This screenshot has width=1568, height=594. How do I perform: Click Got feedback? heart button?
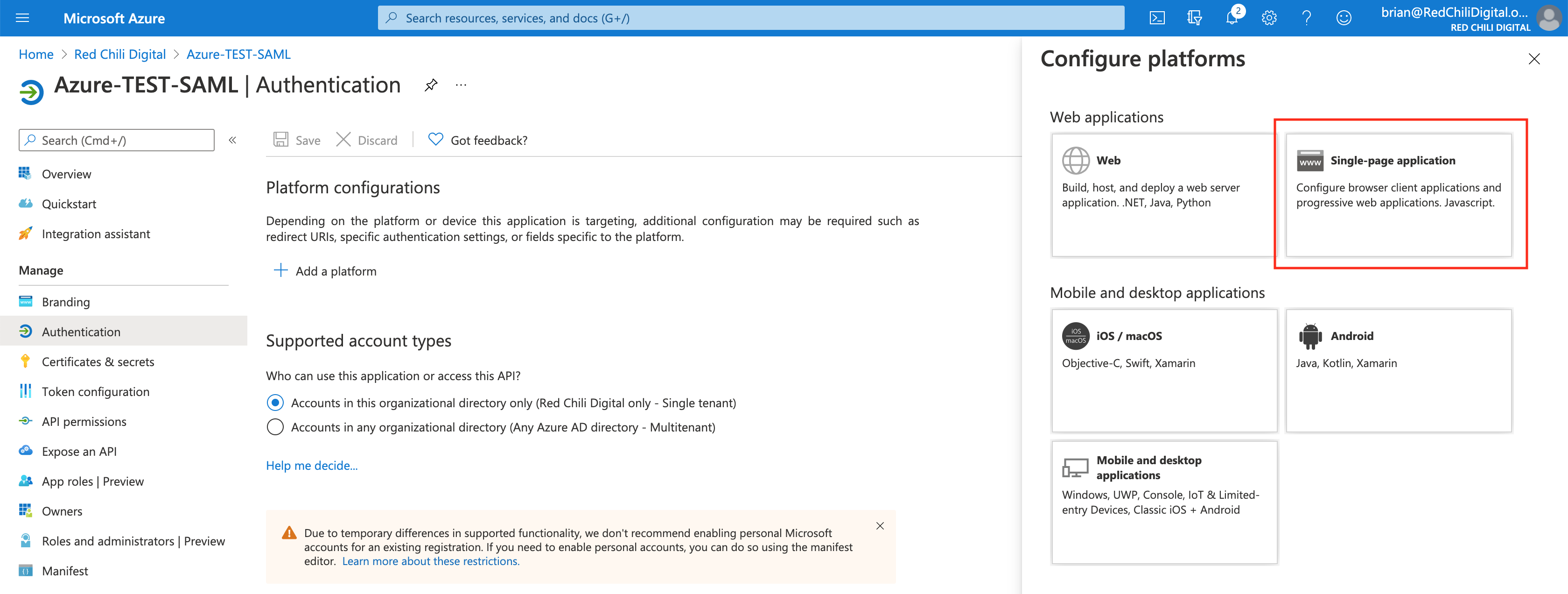[x=478, y=140]
